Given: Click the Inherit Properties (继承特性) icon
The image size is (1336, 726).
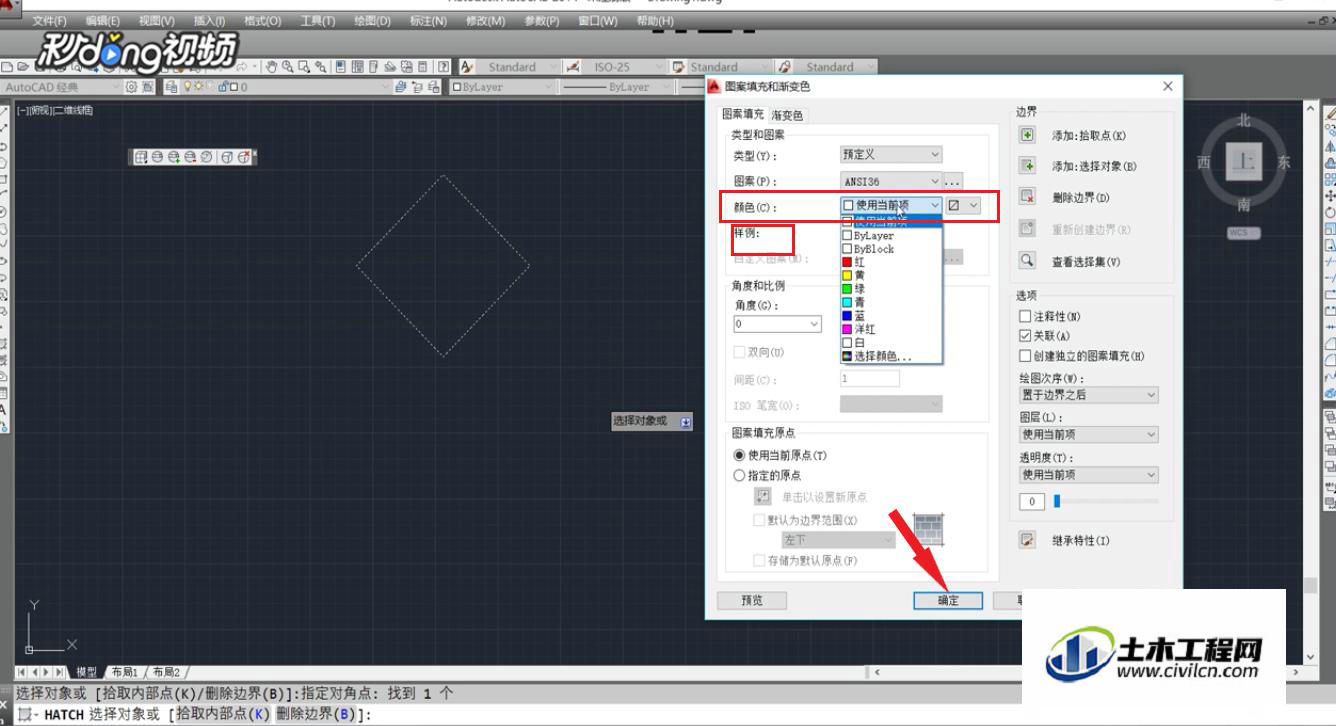Looking at the screenshot, I should point(1026,540).
